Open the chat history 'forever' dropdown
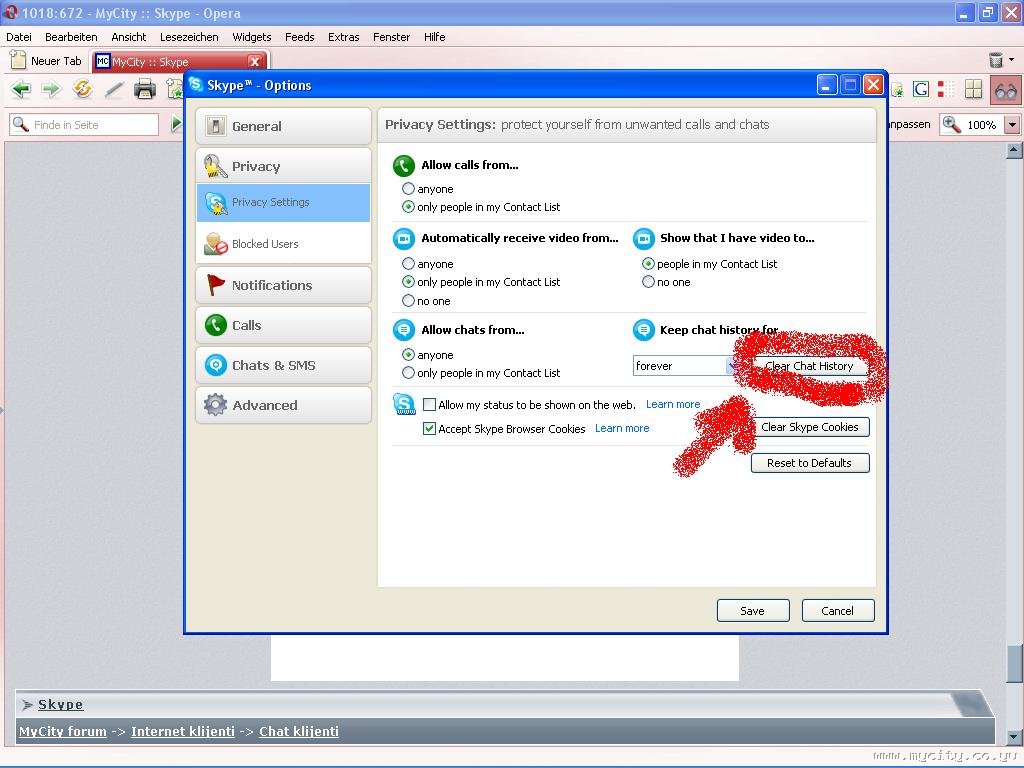1024x768 pixels. click(x=684, y=366)
